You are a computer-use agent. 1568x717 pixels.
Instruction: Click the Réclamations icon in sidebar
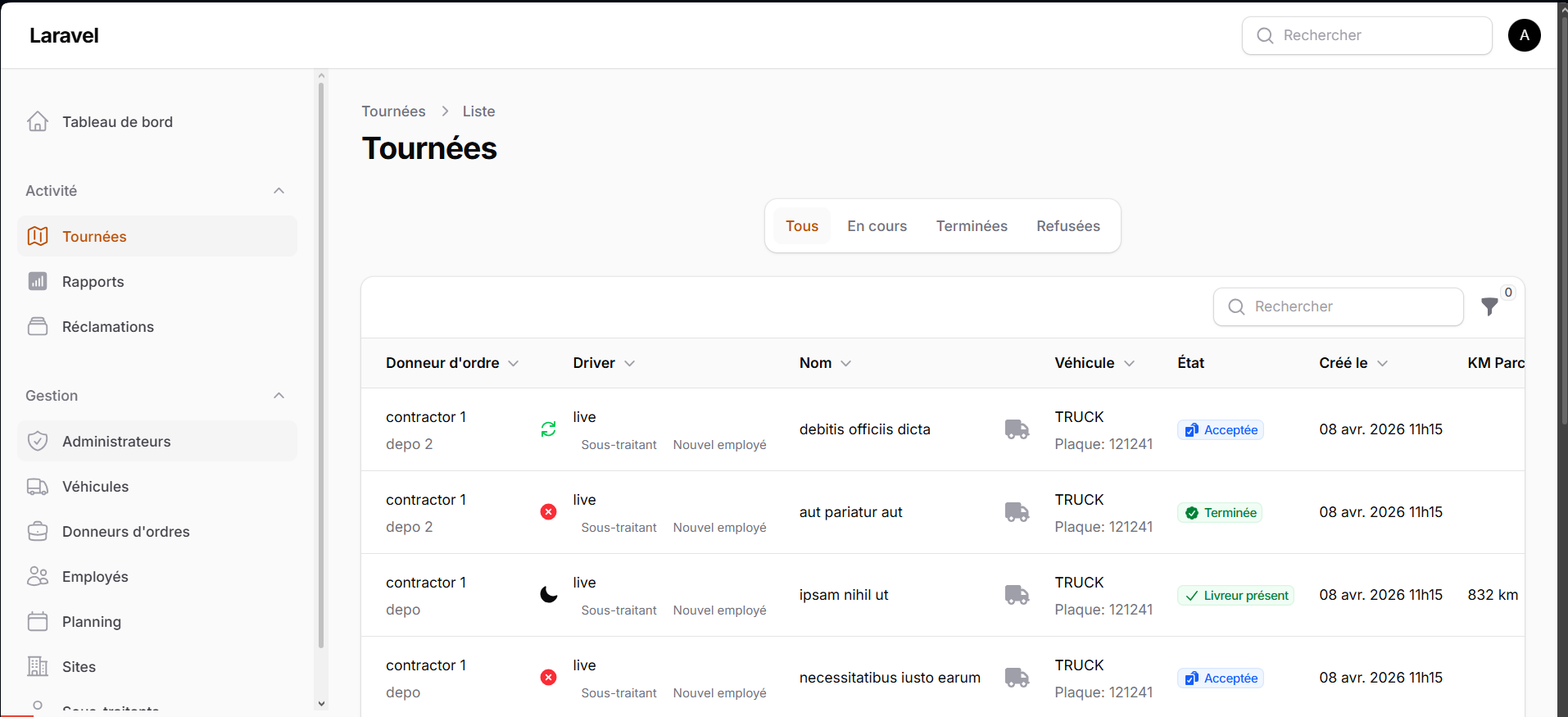(38, 326)
